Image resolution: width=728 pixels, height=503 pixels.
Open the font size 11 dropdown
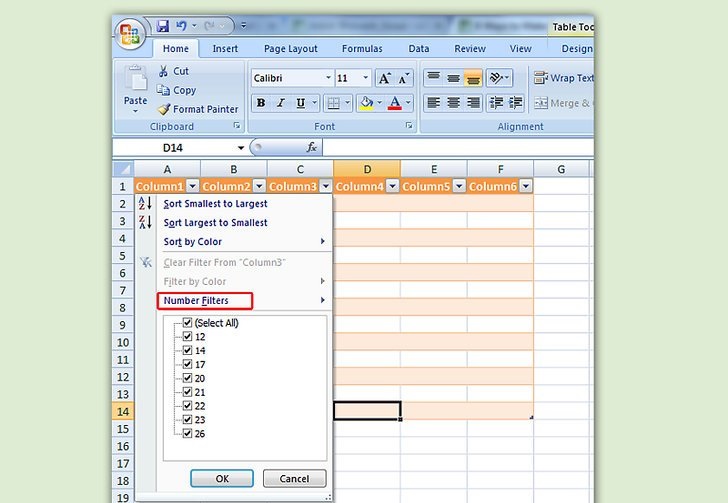[366, 78]
